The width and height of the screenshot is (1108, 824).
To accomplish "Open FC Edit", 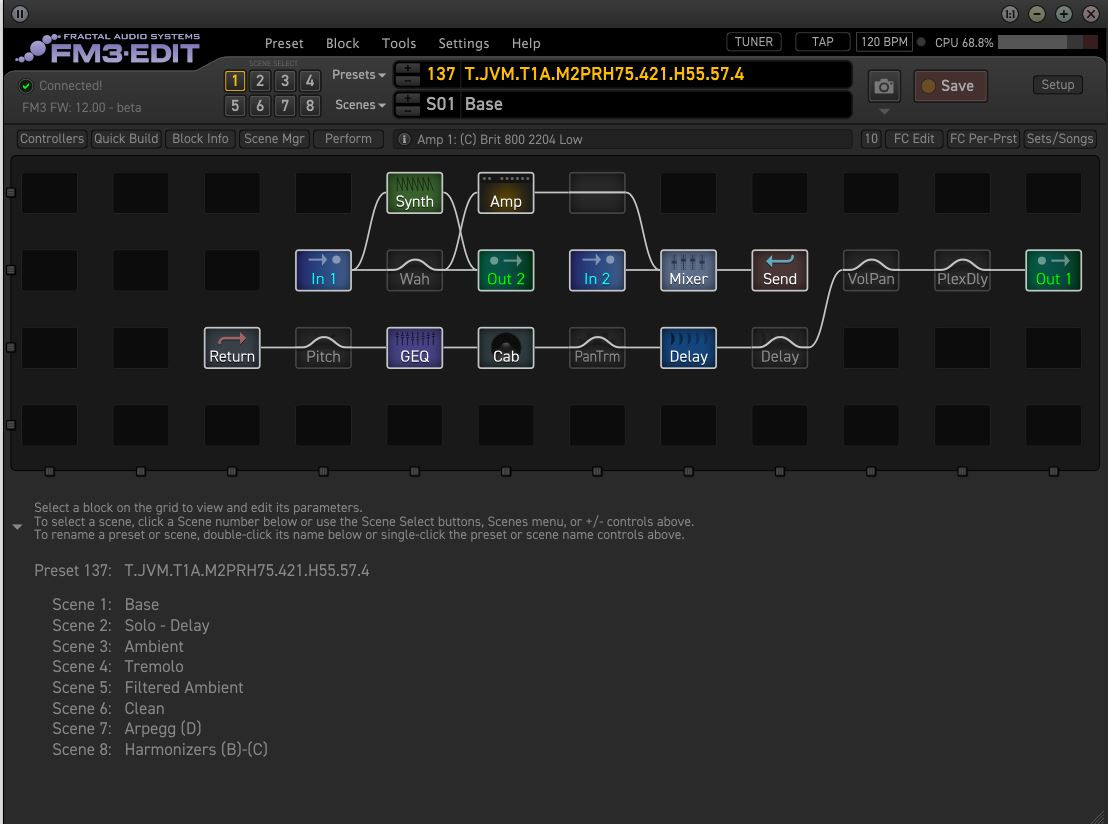I will [x=914, y=139].
